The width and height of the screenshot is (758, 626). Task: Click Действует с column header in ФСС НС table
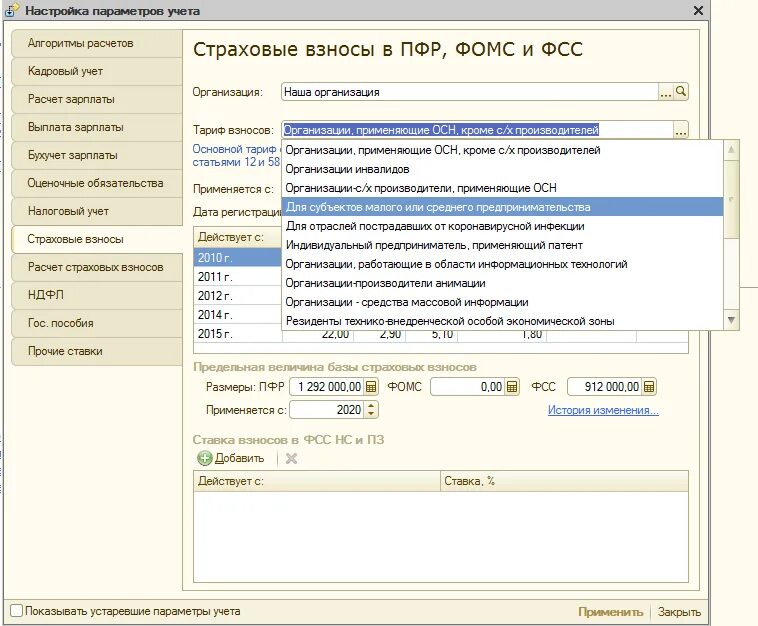(317, 481)
